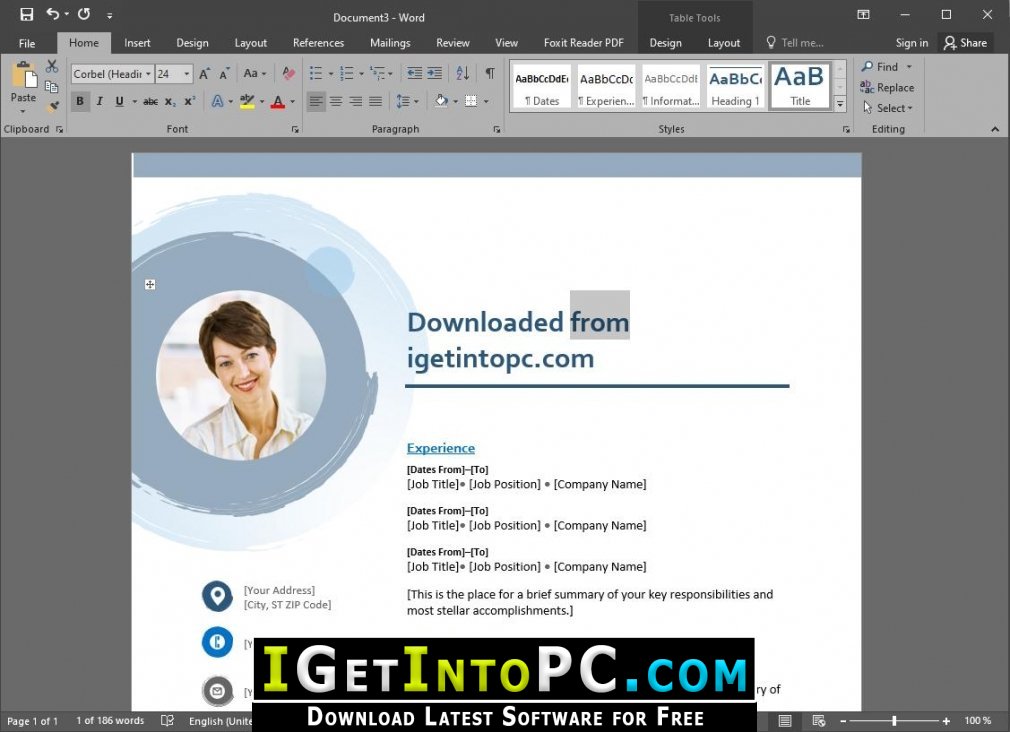Viewport: 1010px width, 732px height.
Task: Toggle Show/Hide paragraph marks
Action: point(490,73)
